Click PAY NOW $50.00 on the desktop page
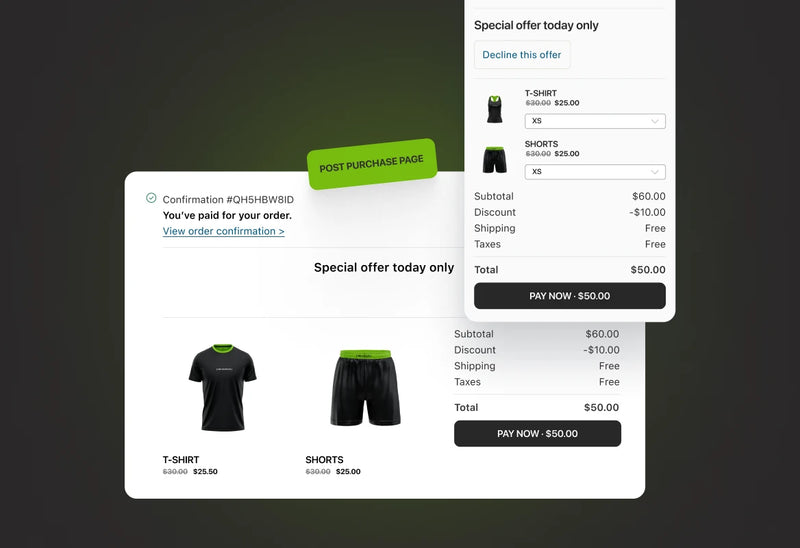Viewport: 800px width, 548px height. (x=537, y=434)
